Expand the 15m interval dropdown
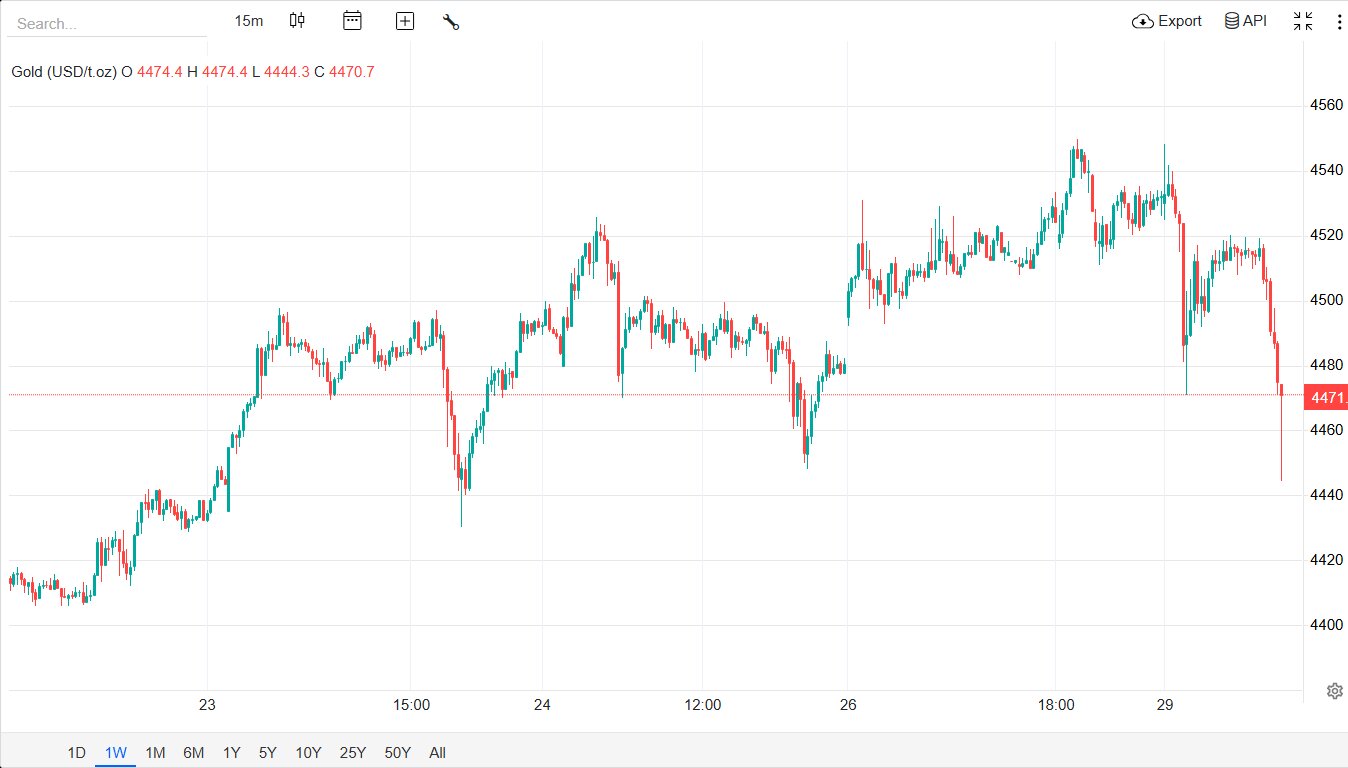1348x768 pixels. 249,21
